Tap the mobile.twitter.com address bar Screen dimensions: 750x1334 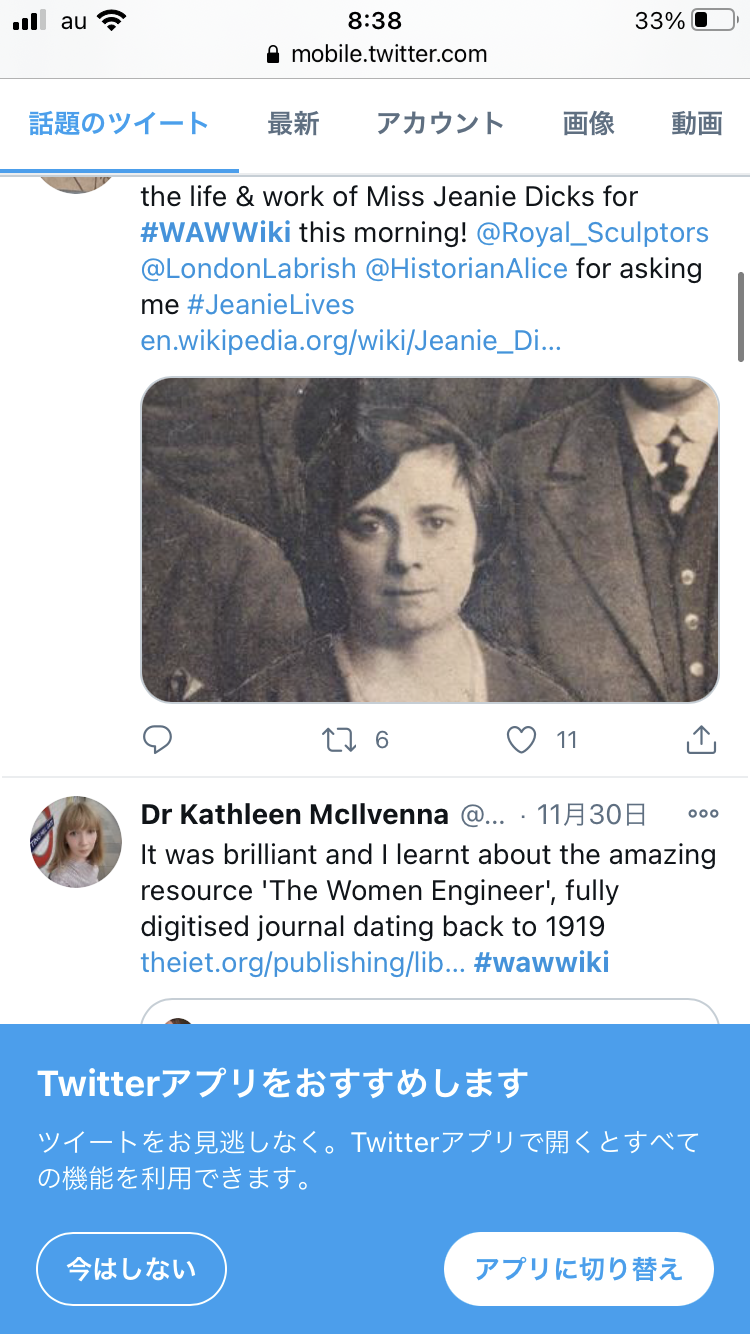388,54
